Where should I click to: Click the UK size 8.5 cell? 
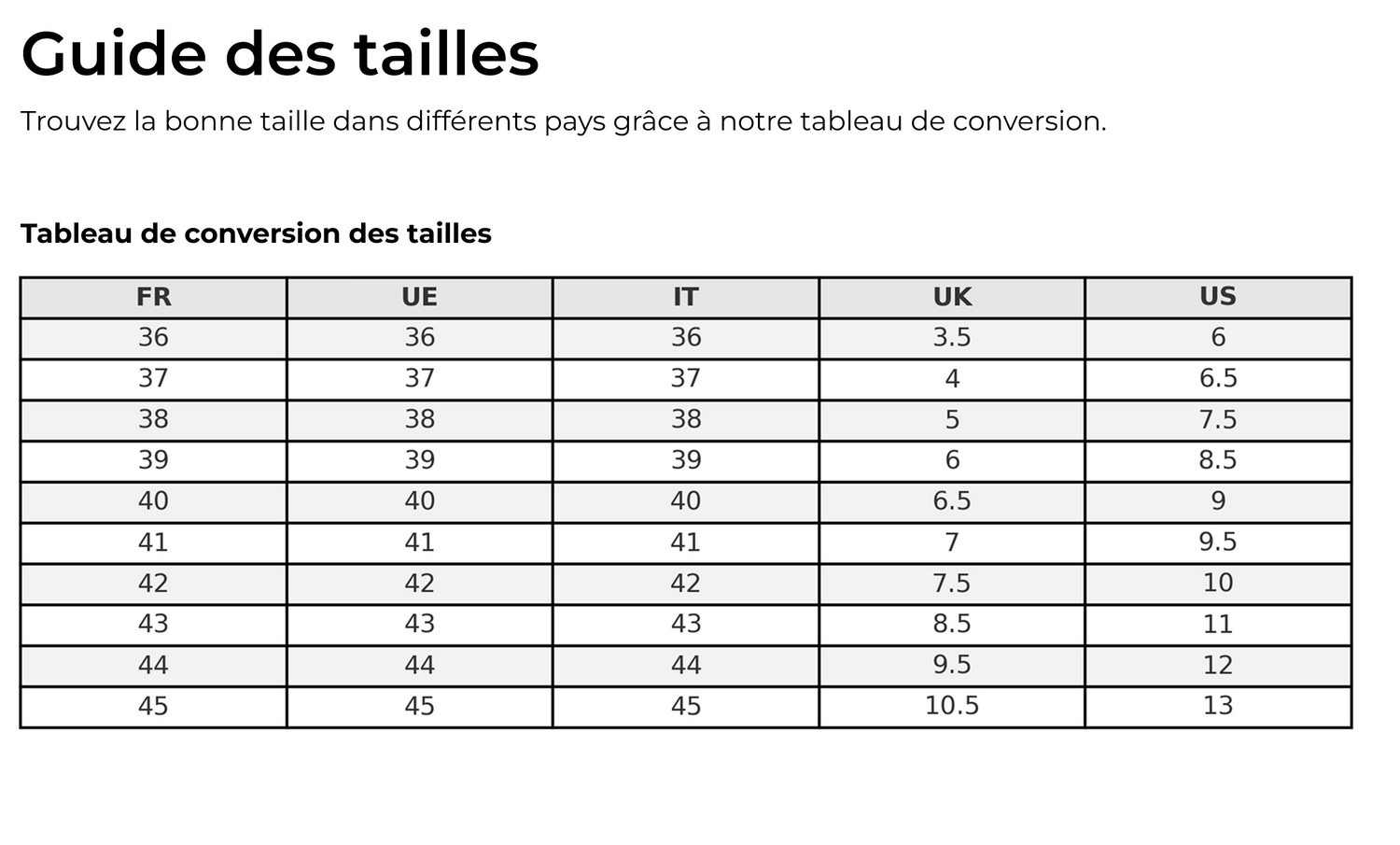point(952,624)
